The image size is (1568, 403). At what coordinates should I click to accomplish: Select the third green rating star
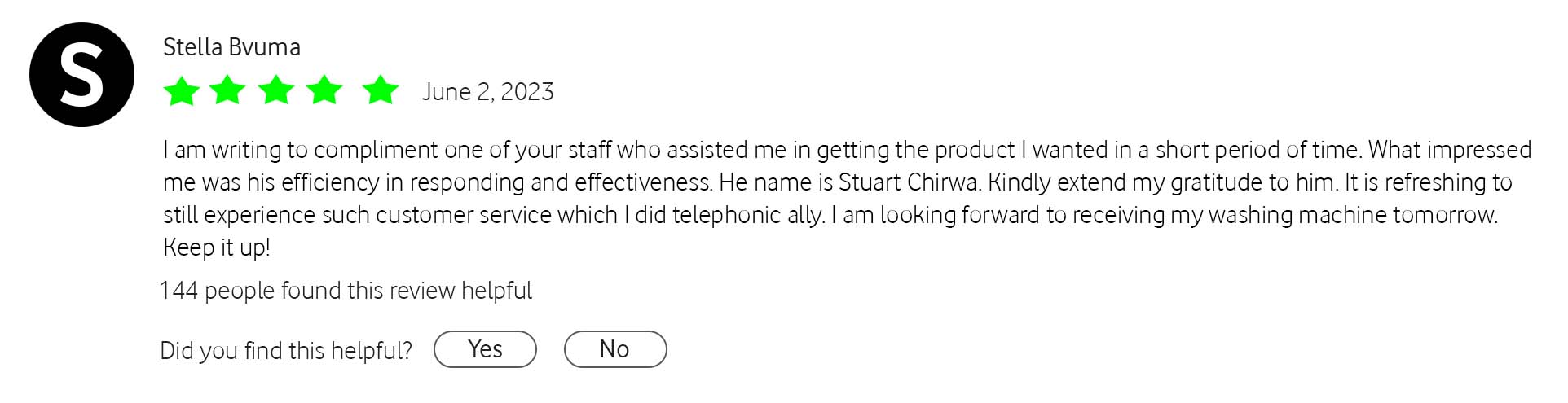(x=276, y=90)
